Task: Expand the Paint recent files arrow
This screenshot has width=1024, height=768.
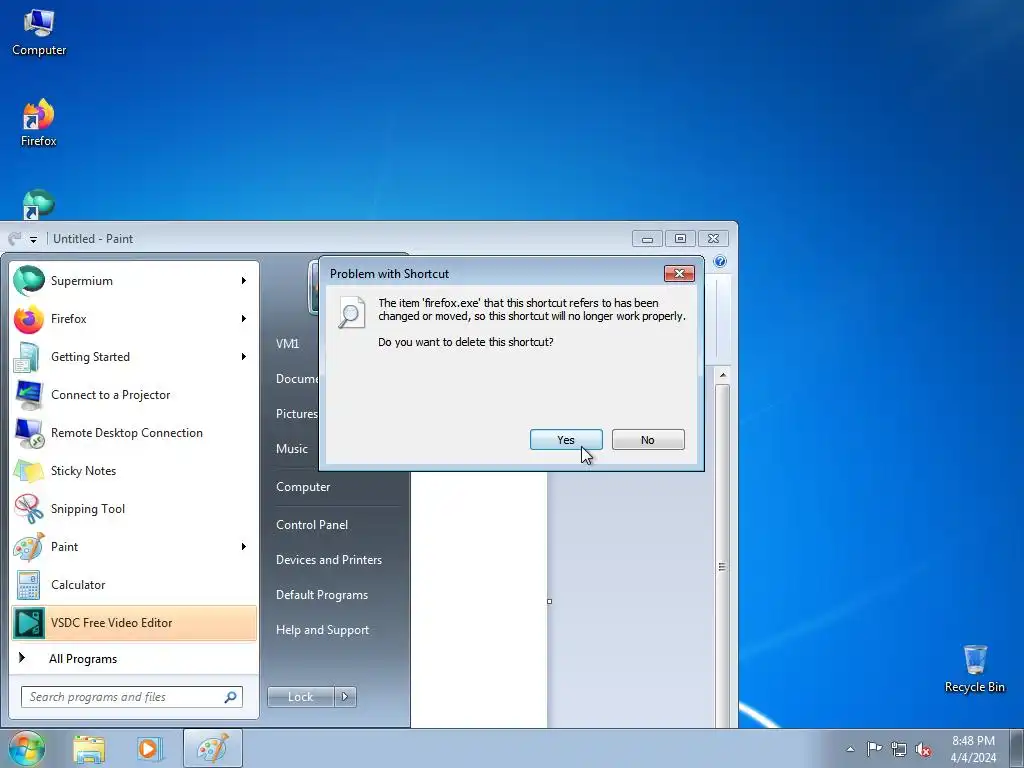Action: point(244,547)
